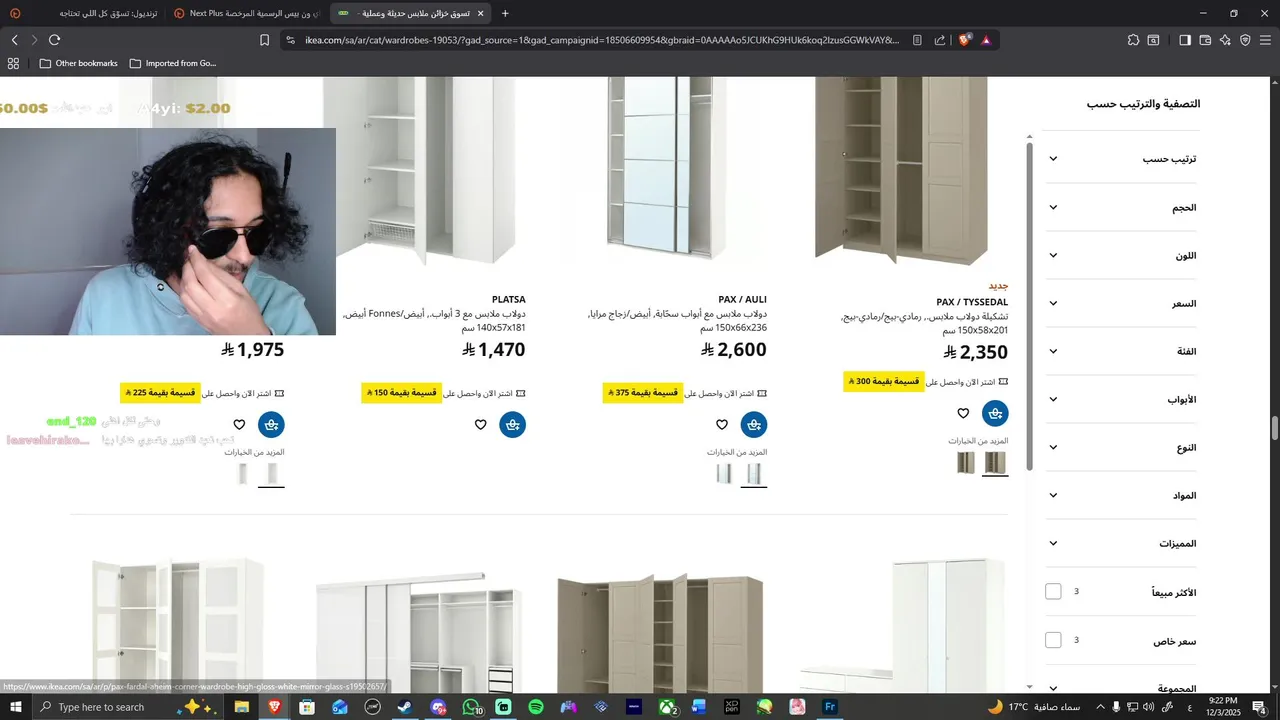The width and height of the screenshot is (1280, 720).
Task: Open the PAX / AULI product title
Action: coord(742,299)
